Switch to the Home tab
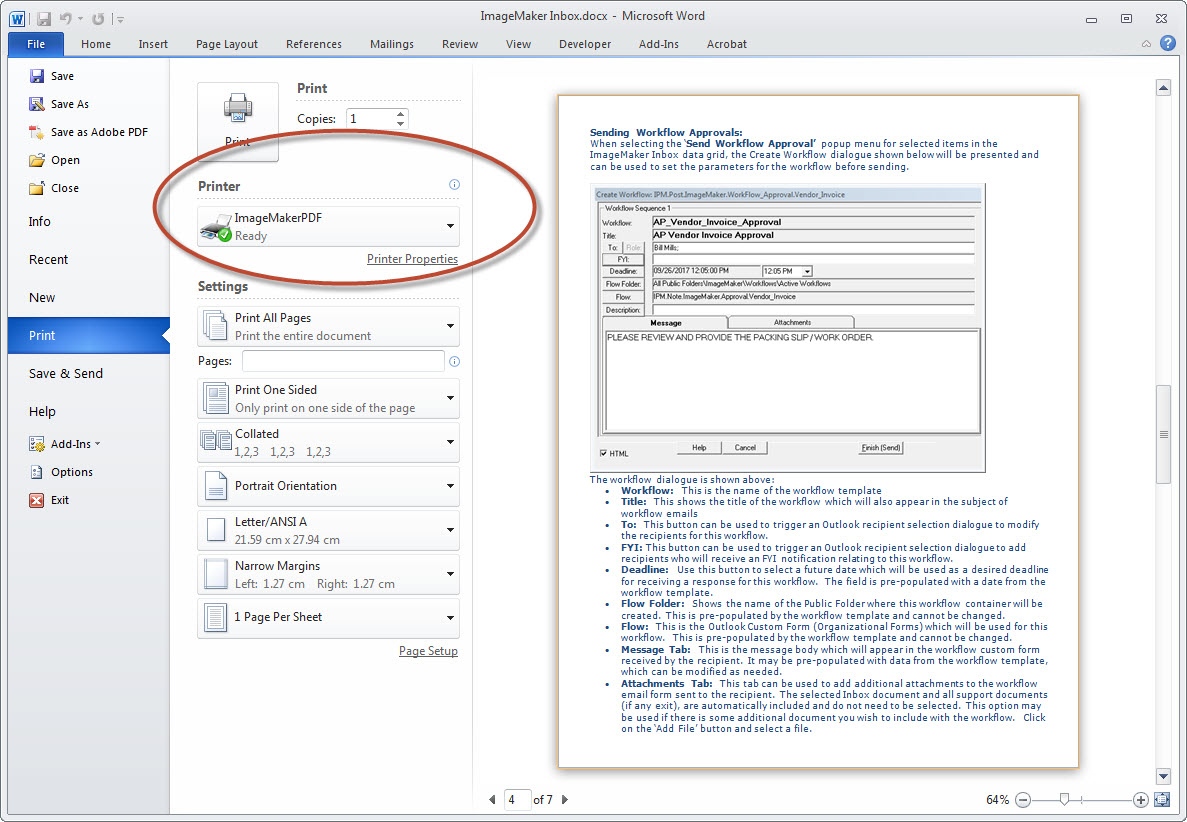This screenshot has height=822, width=1187. [95, 44]
